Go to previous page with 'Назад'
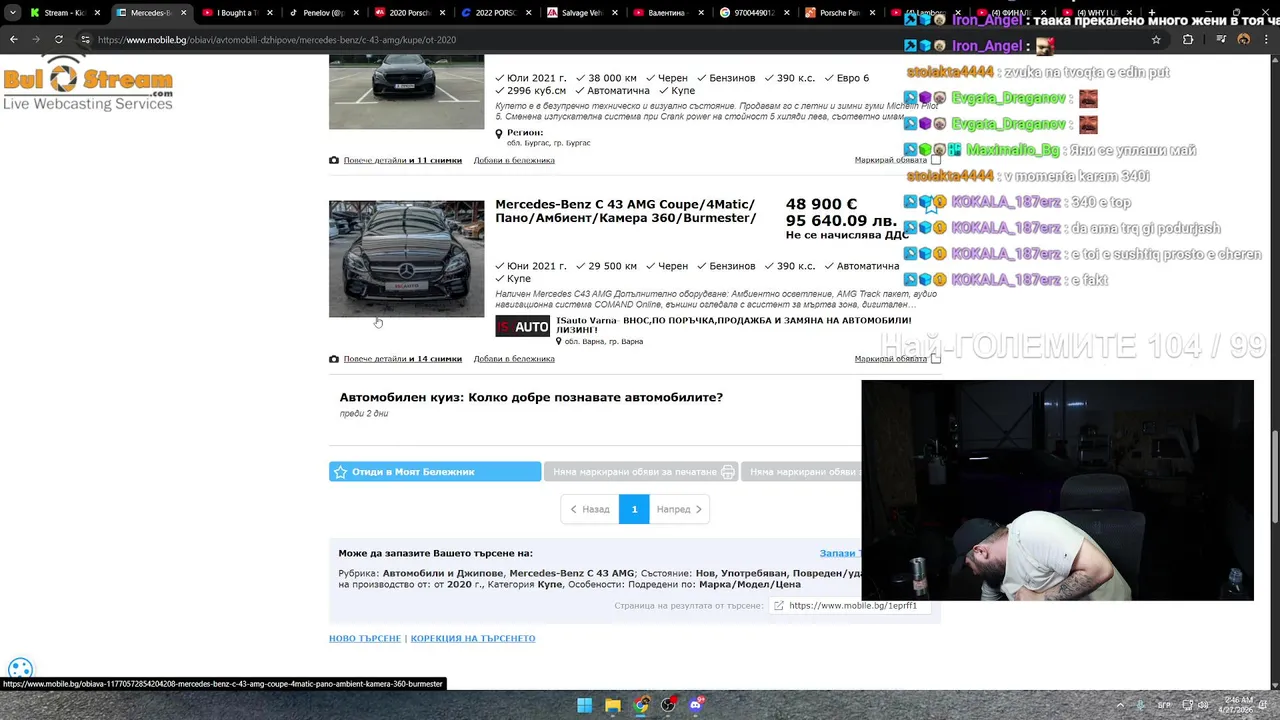1280x720 pixels. tap(590, 509)
